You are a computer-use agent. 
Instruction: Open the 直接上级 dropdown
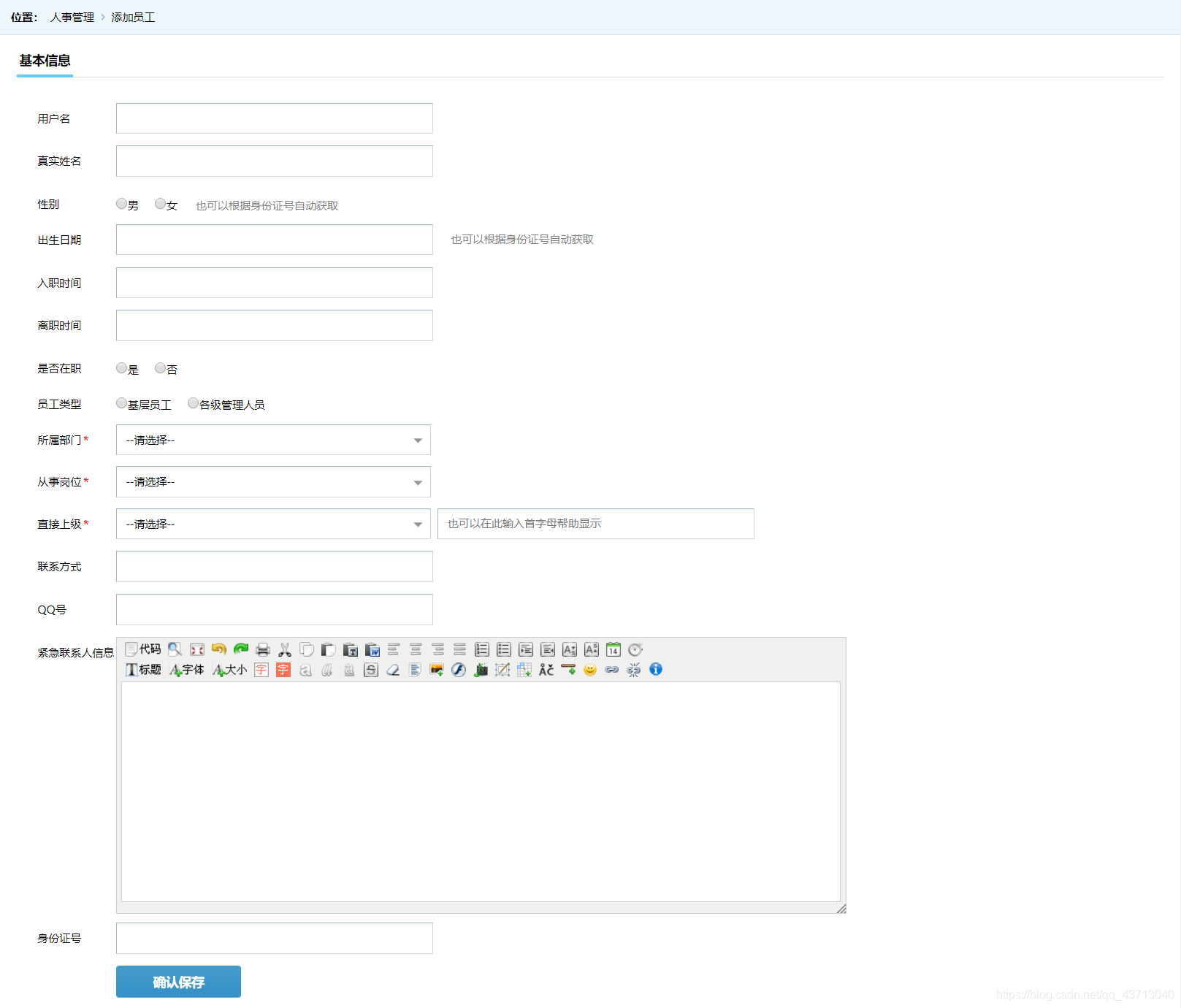[x=273, y=524]
